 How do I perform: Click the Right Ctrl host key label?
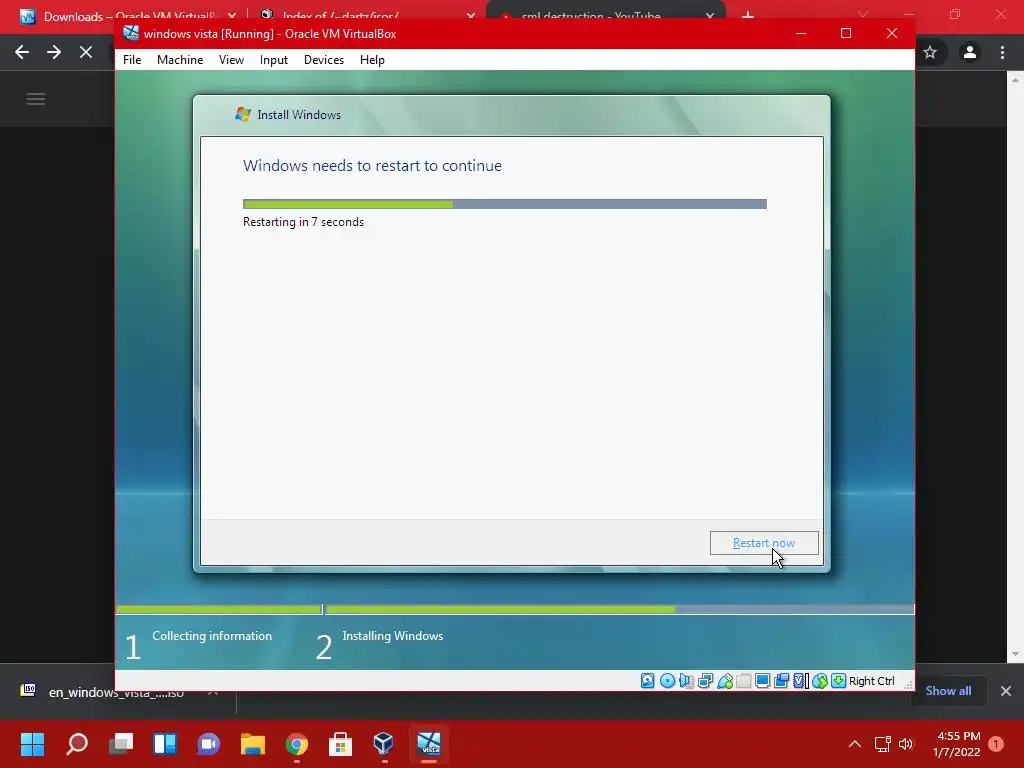(x=872, y=681)
